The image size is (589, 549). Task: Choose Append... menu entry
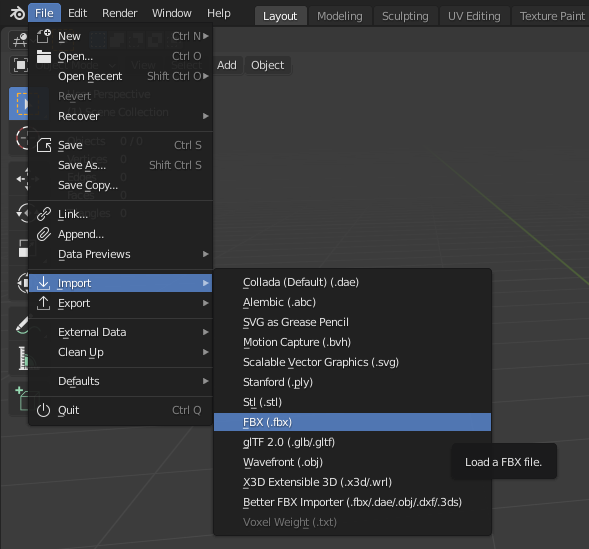(121, 234)
